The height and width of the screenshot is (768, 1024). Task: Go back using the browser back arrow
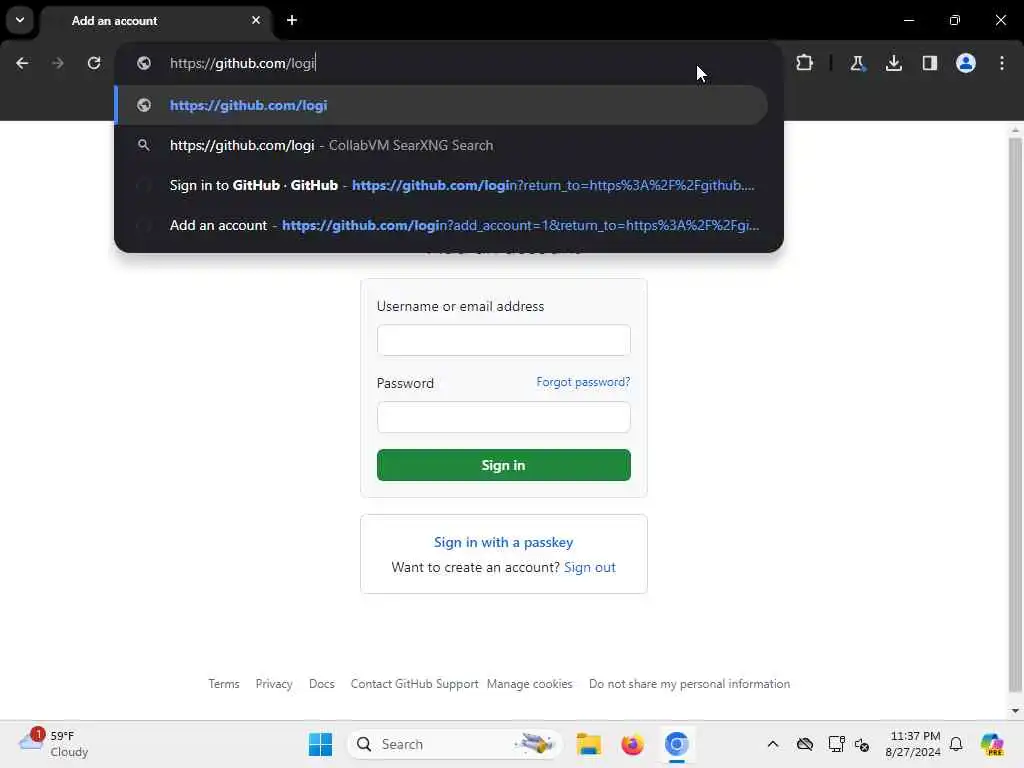point(22,63)
